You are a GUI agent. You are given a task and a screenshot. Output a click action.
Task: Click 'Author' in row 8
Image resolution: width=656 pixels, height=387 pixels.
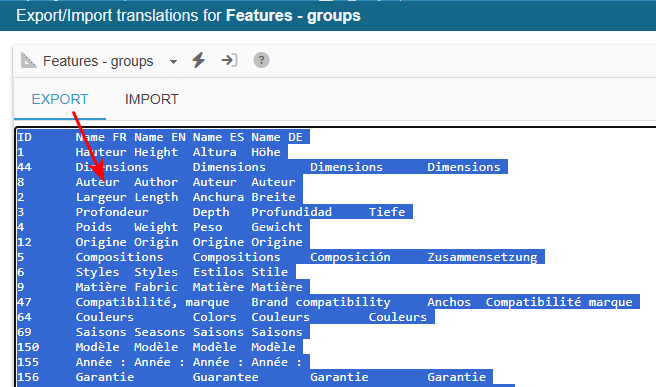[156, 182]
